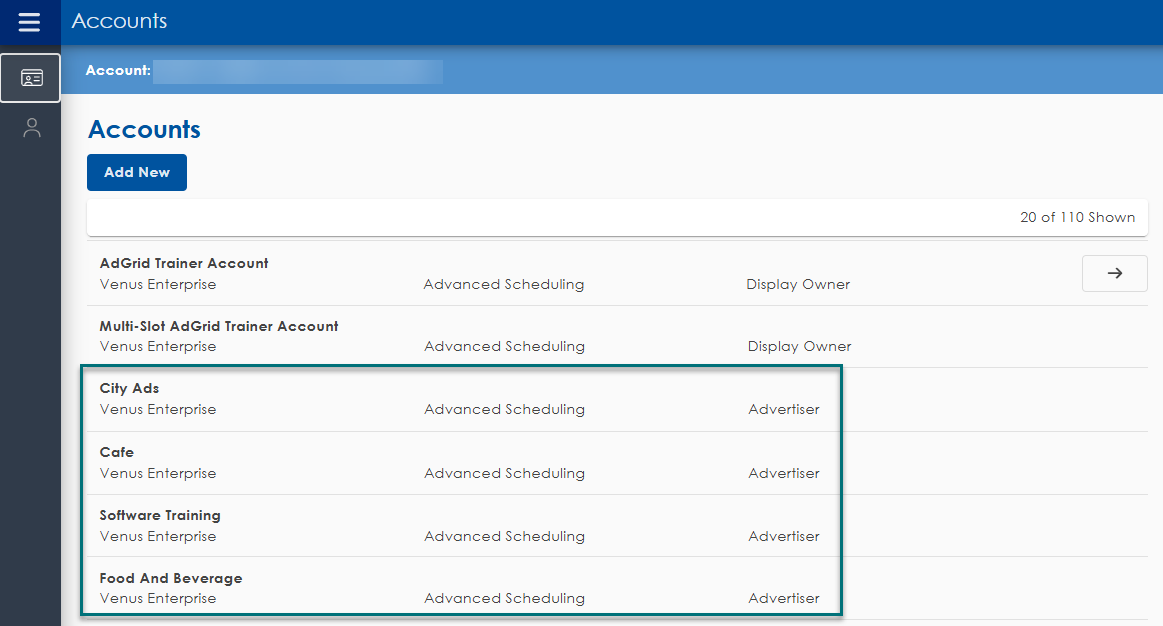Select the Accounts ID card sidebar icon
This screenshot has height=626, width=1163.
(31, 78)
